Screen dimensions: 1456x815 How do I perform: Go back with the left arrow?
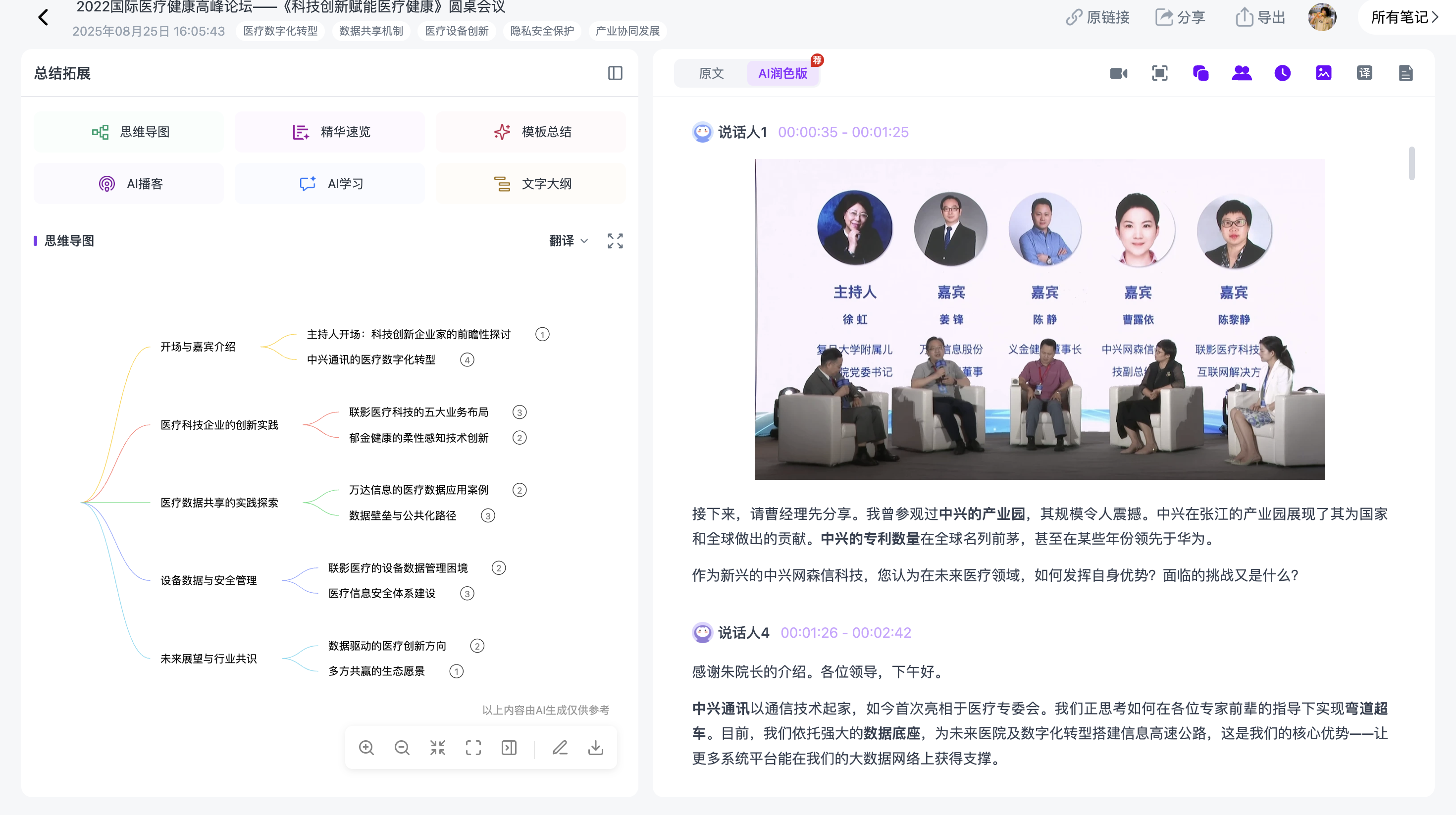[x=44, y=17]
